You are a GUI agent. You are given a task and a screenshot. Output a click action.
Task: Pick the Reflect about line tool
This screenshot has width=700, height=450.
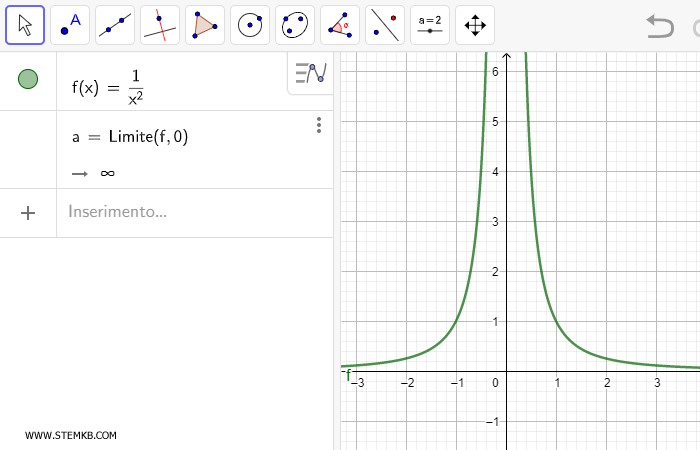[x=385, y=25]
